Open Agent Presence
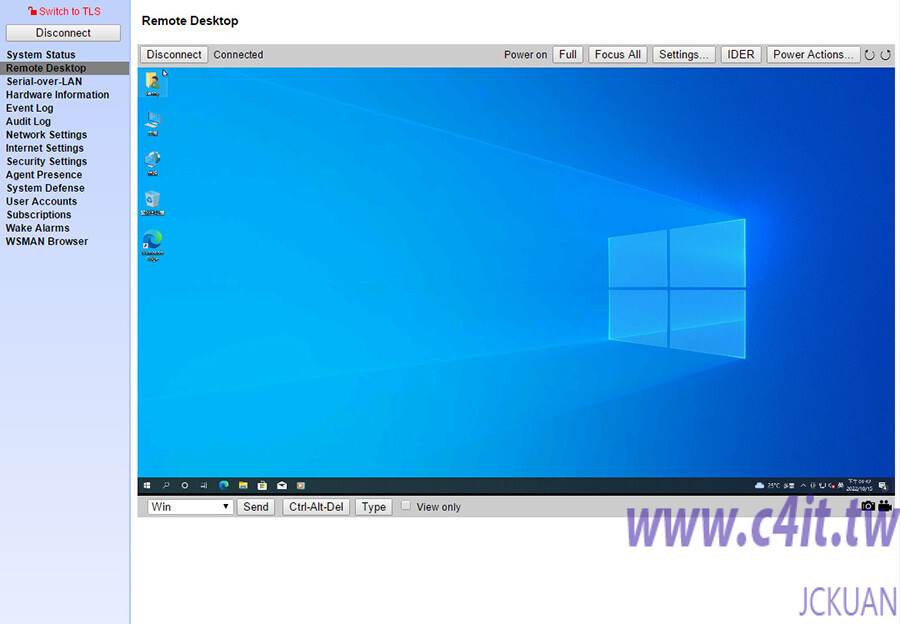Screen dimensions: 900x624 tap(44, 175)
